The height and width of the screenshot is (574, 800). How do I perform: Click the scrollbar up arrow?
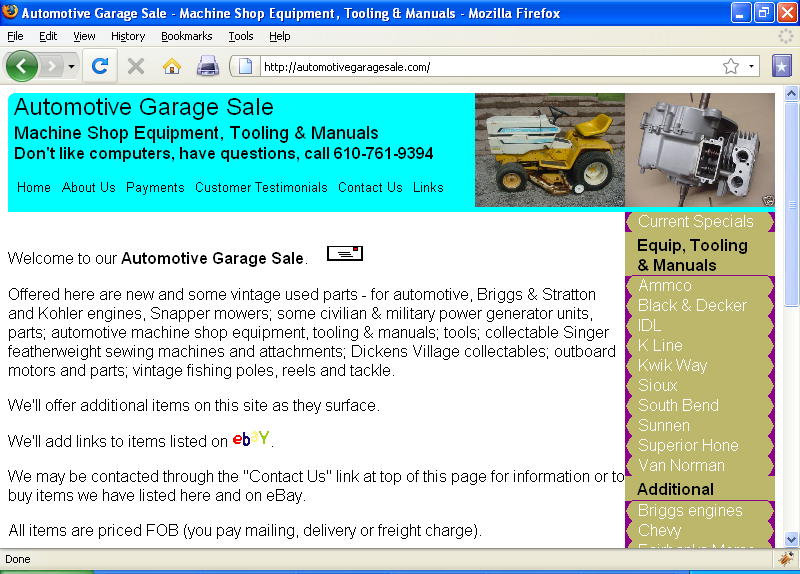click(791, 93)
